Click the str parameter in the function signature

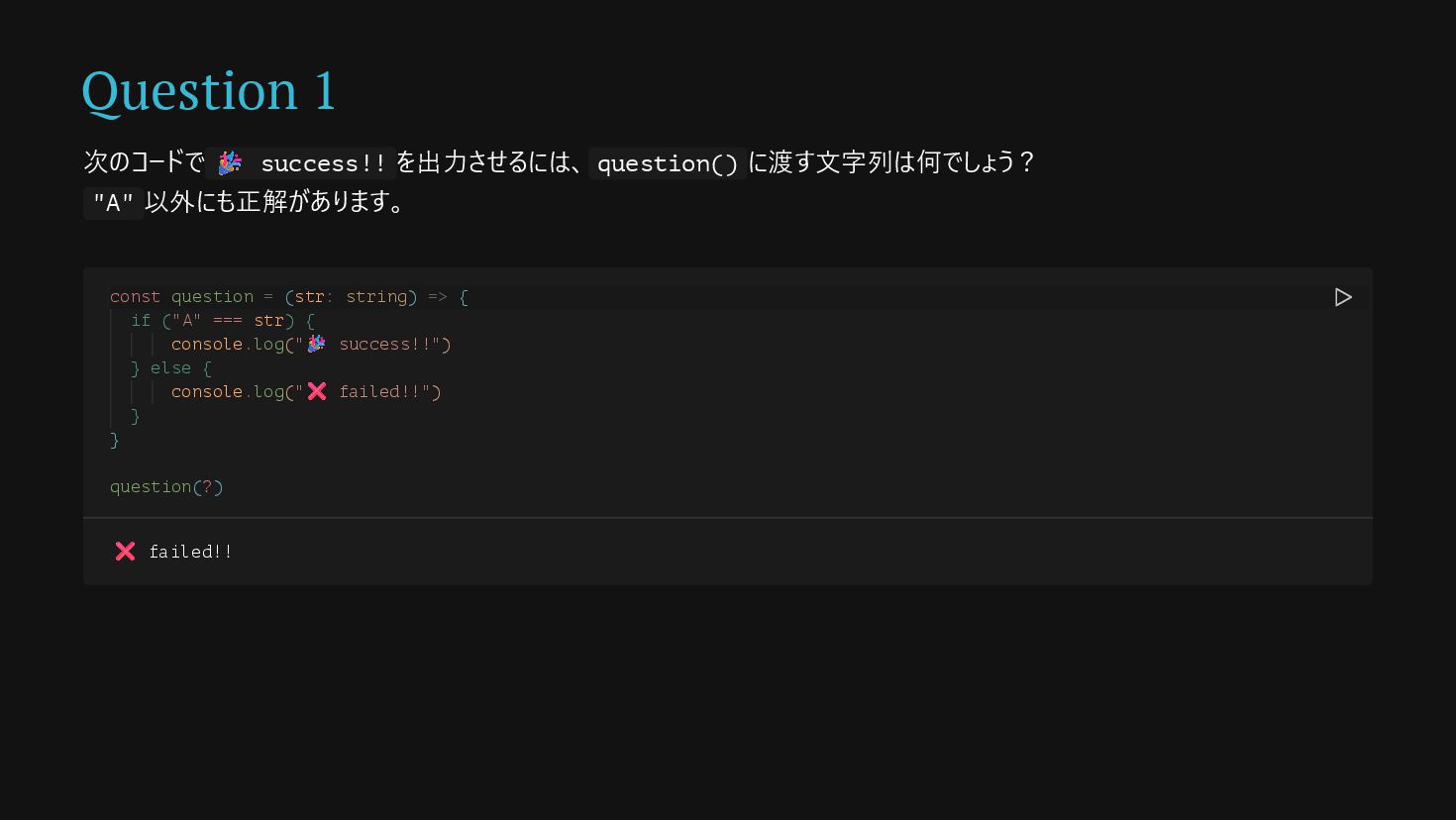point(308,297)
